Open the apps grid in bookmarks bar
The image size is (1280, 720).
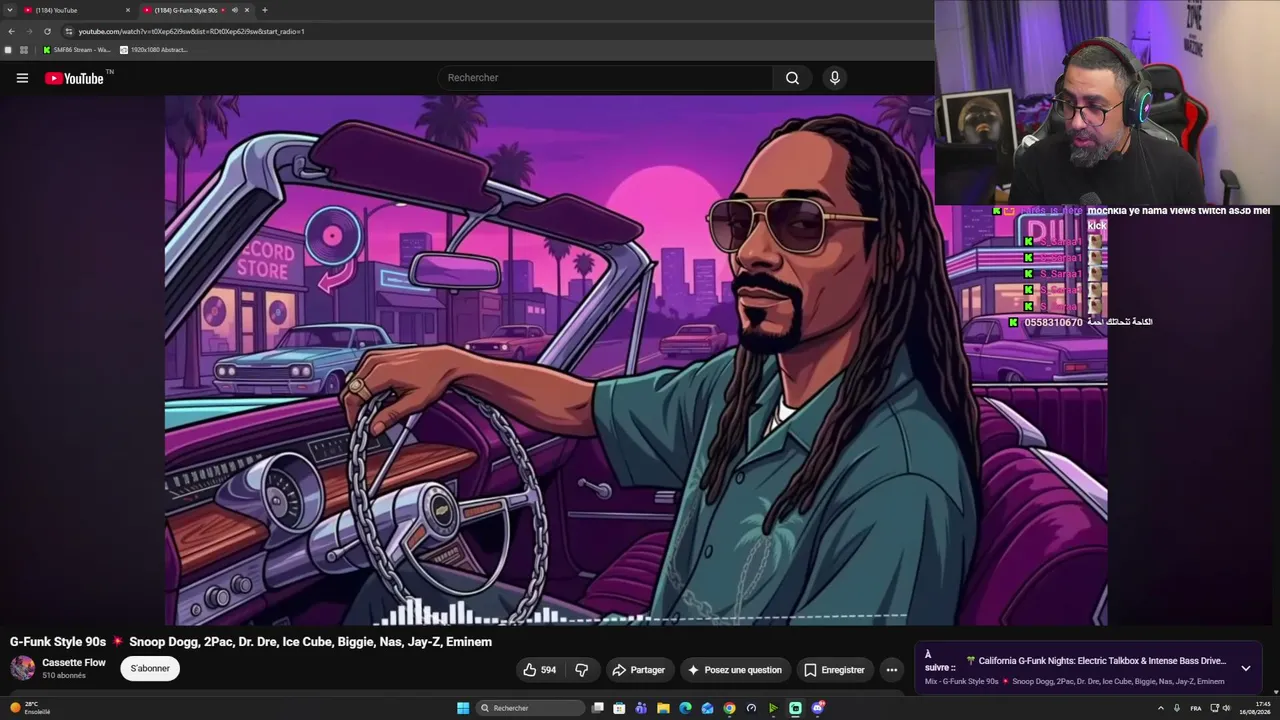point(24,50)
